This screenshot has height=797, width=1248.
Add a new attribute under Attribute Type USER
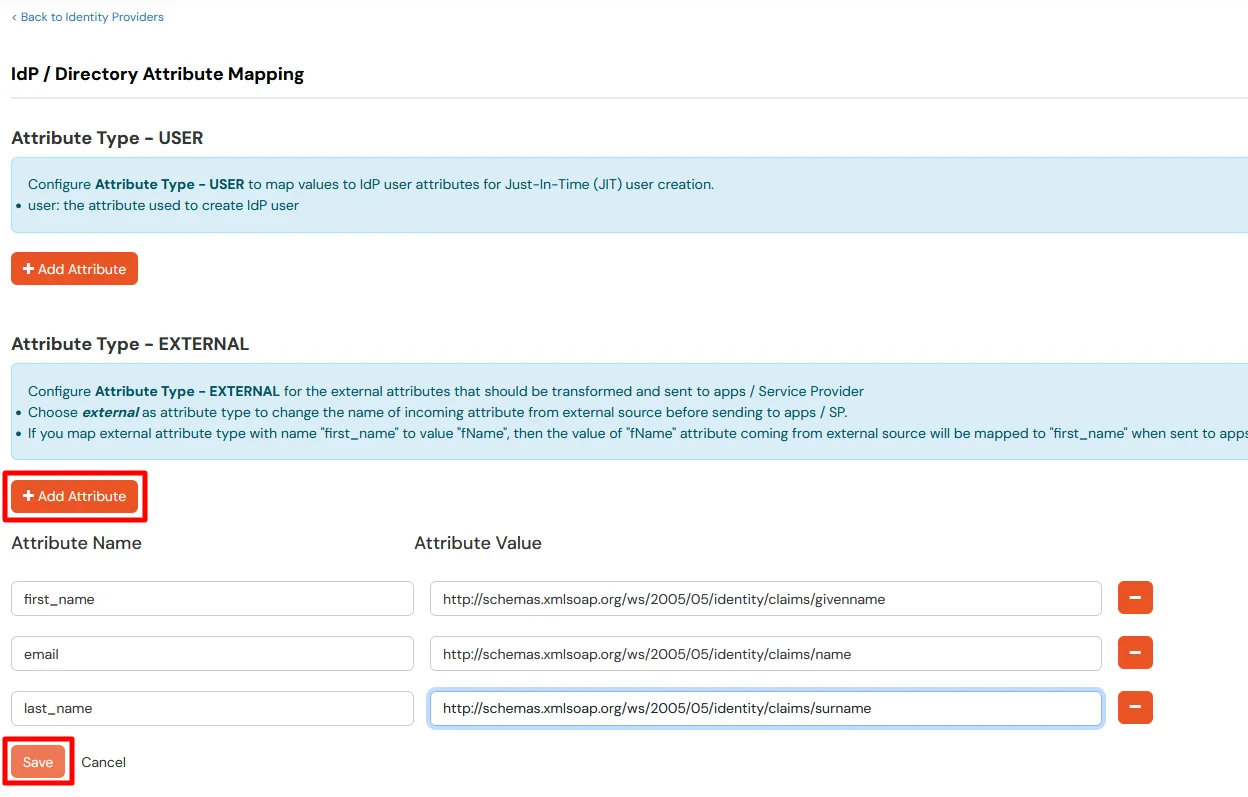[74, 268]
